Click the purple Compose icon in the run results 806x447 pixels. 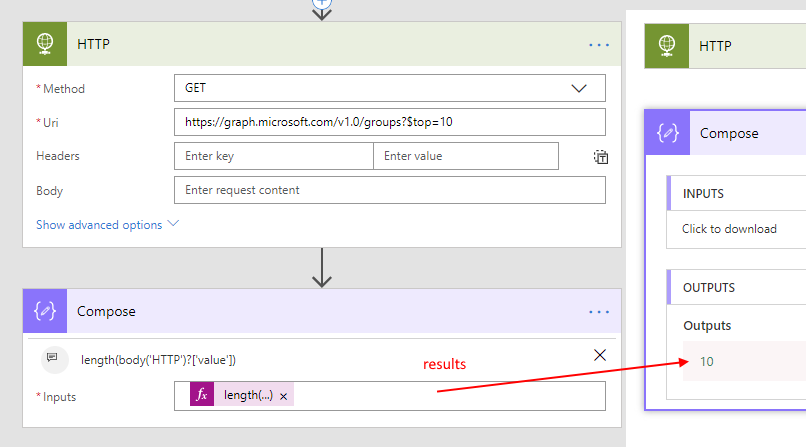[x=667, y=133]
